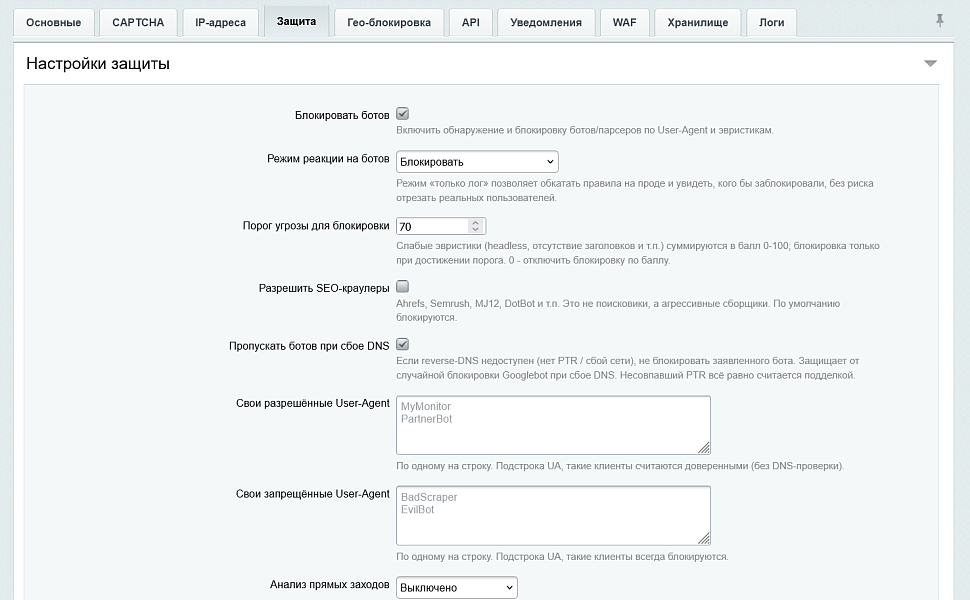Click the allowed User-Agent text area
970x600 pixels.
(553, 425)
